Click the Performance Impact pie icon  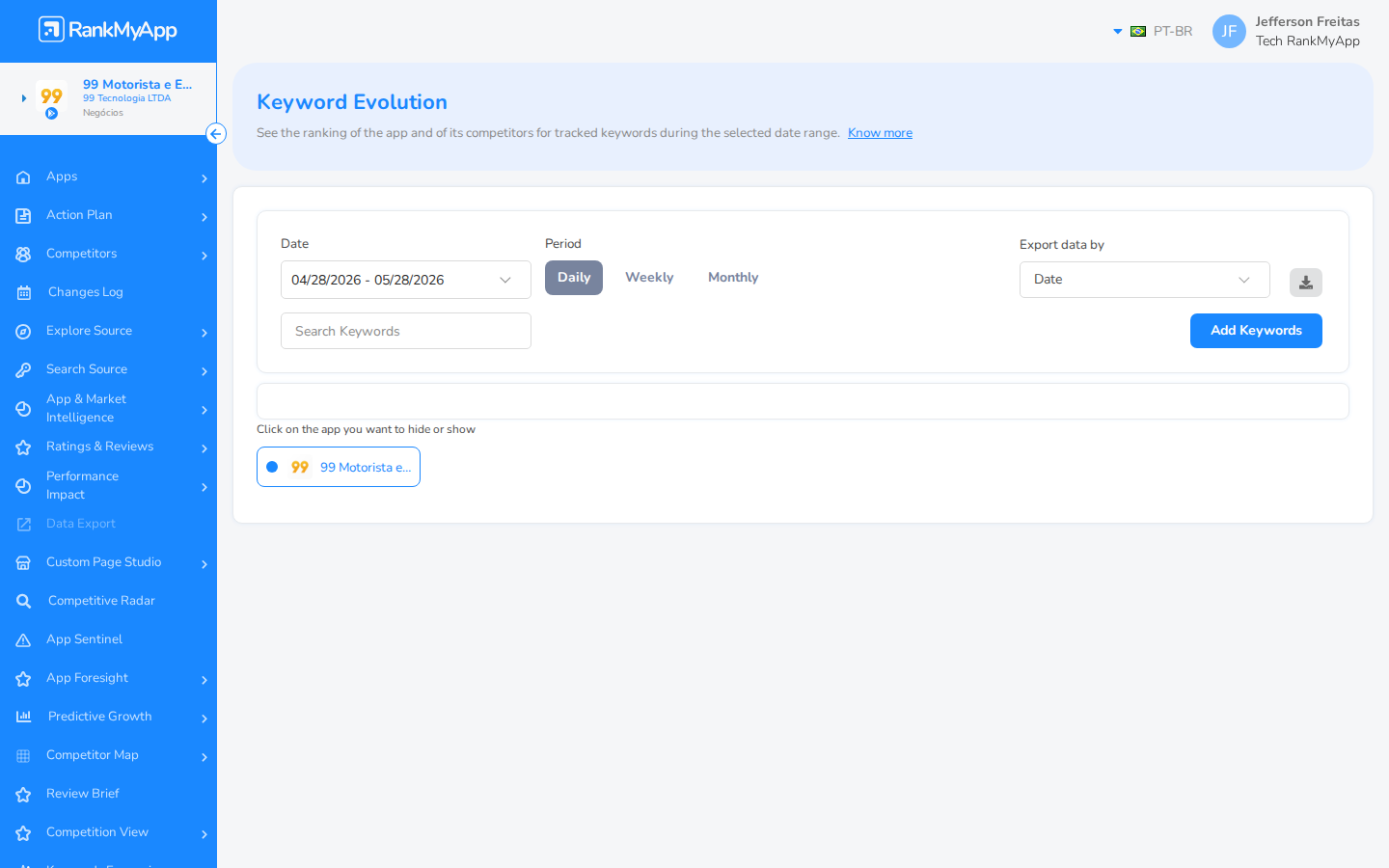tap(23, 486)
